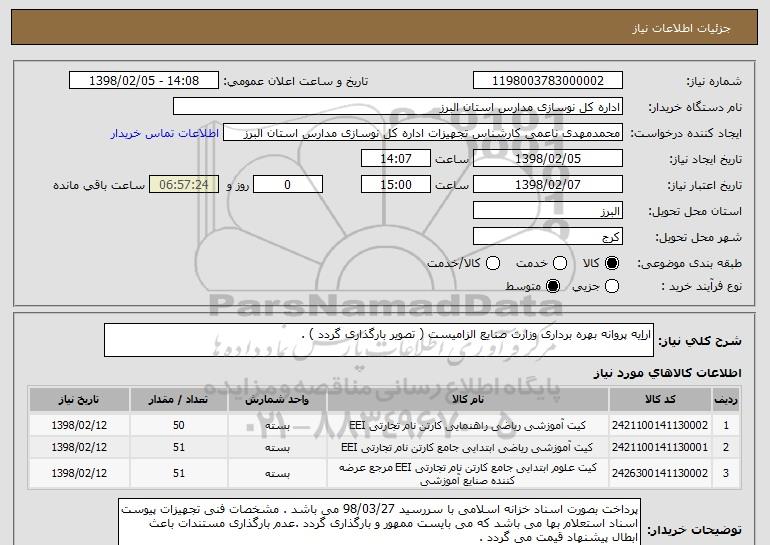Click the need number field 1198003783000002

pyautogui.click(x=548, y=81)
